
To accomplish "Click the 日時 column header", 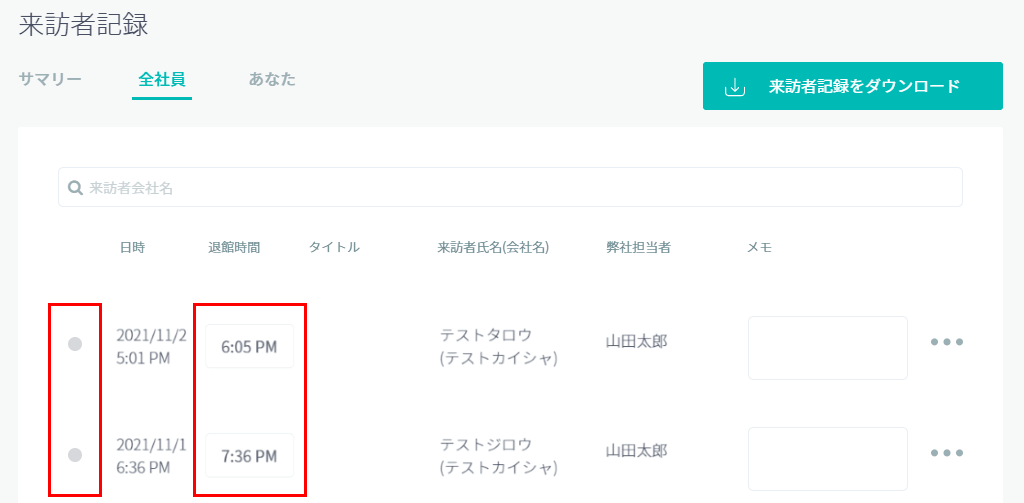I will tap(133, 248).
